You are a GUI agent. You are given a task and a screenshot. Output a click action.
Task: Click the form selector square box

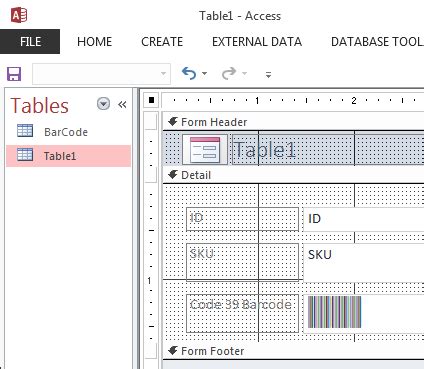pyautogui.click(x=151, y=100)
